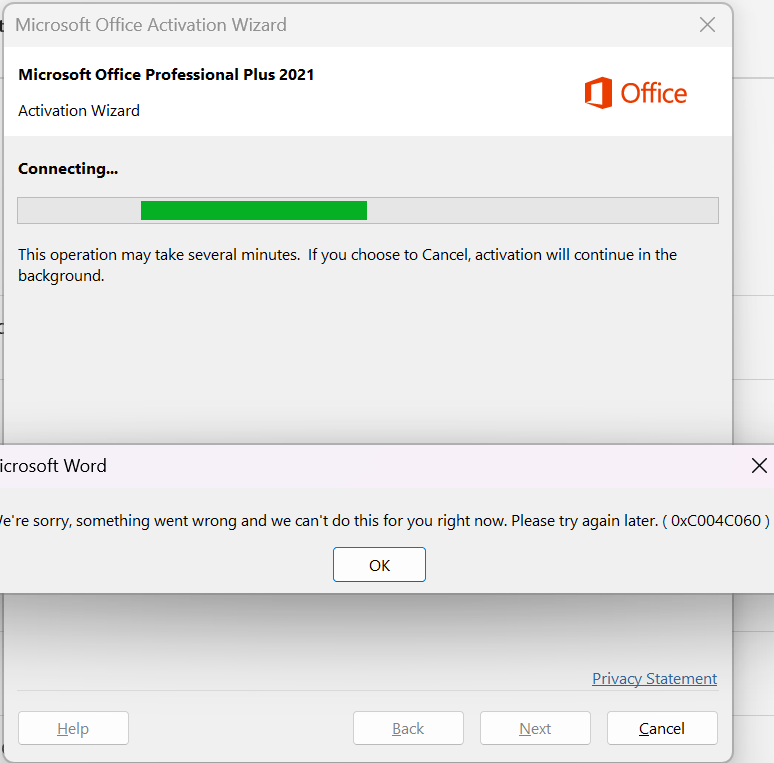Click the 'Connecting...' status text
Screen dimensions: 774x763
point(68,169)
